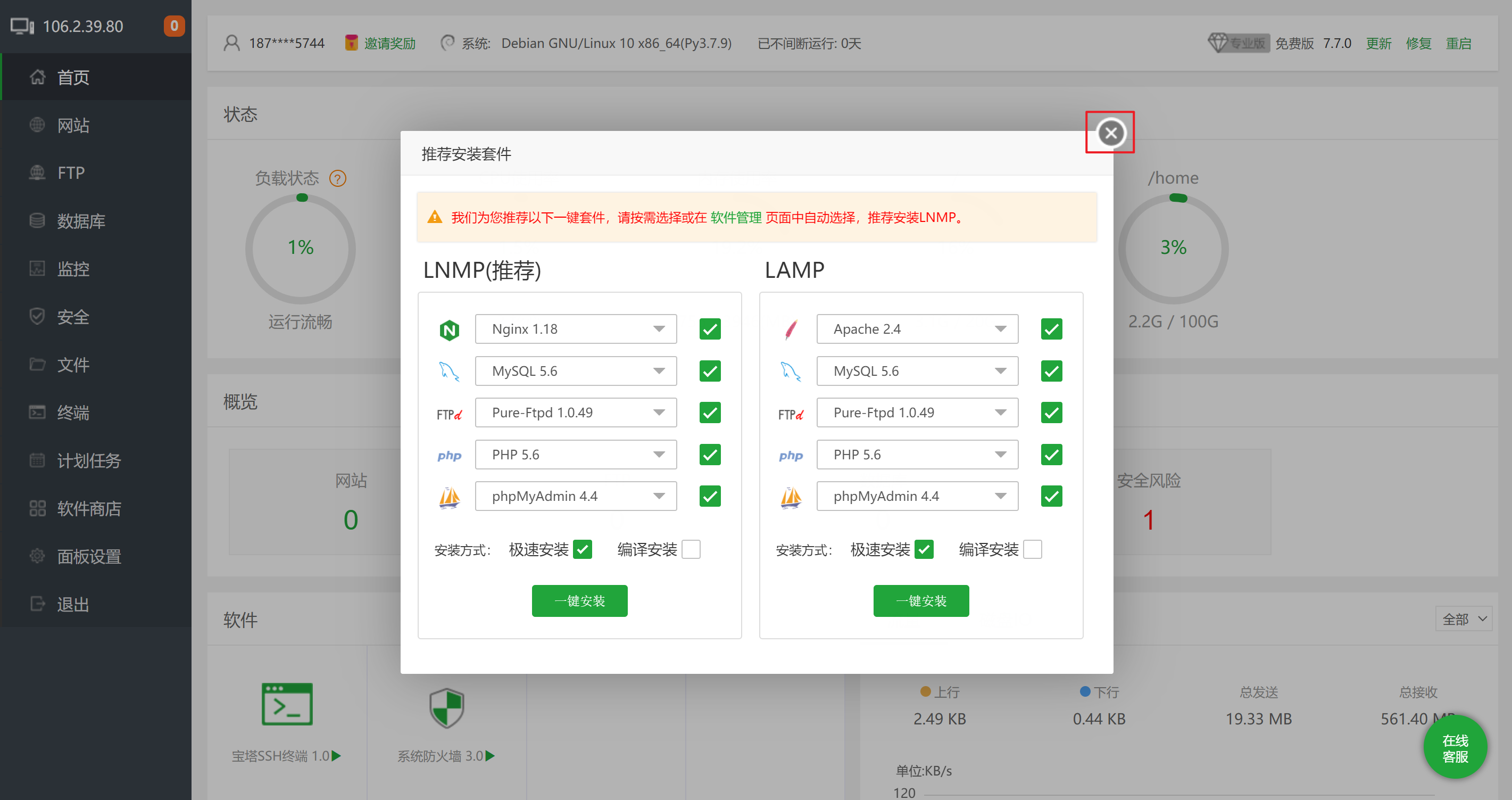Uncheck the Nginx 1.18 checkbox in LNMP
This screenshot has width=1512, height=800.
710,329
